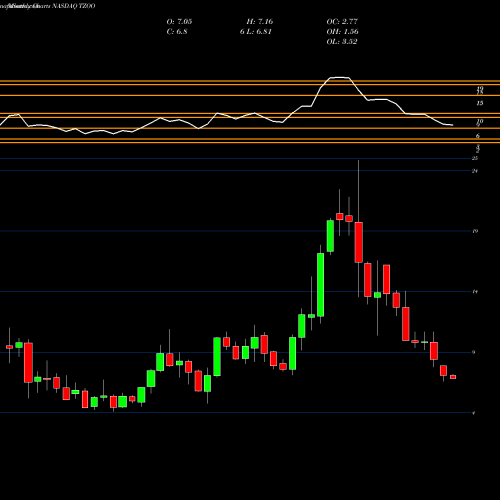This screenshot has width=500, height=500.
Task: Select the close value C: 6.8
Action: pos(177,32)
